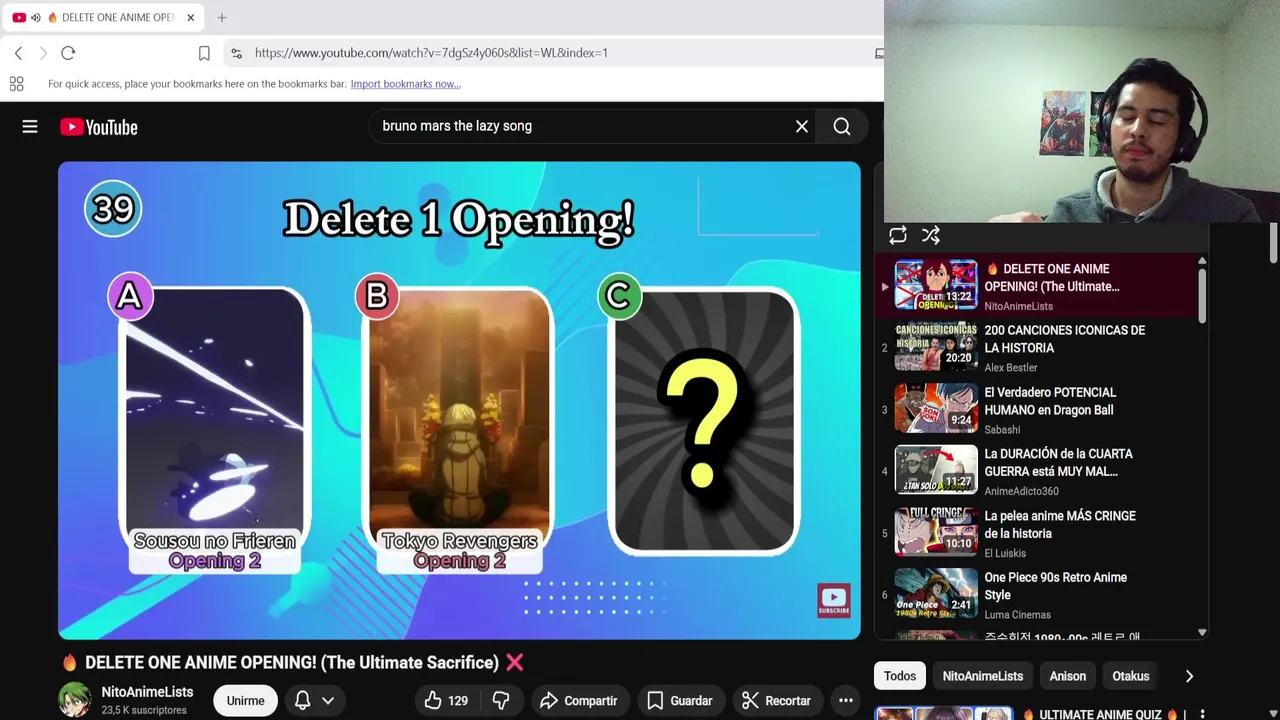This screenshot has width=1280, height=720.
Task: Show more filter chips with the arrow
Action: 1189,676
